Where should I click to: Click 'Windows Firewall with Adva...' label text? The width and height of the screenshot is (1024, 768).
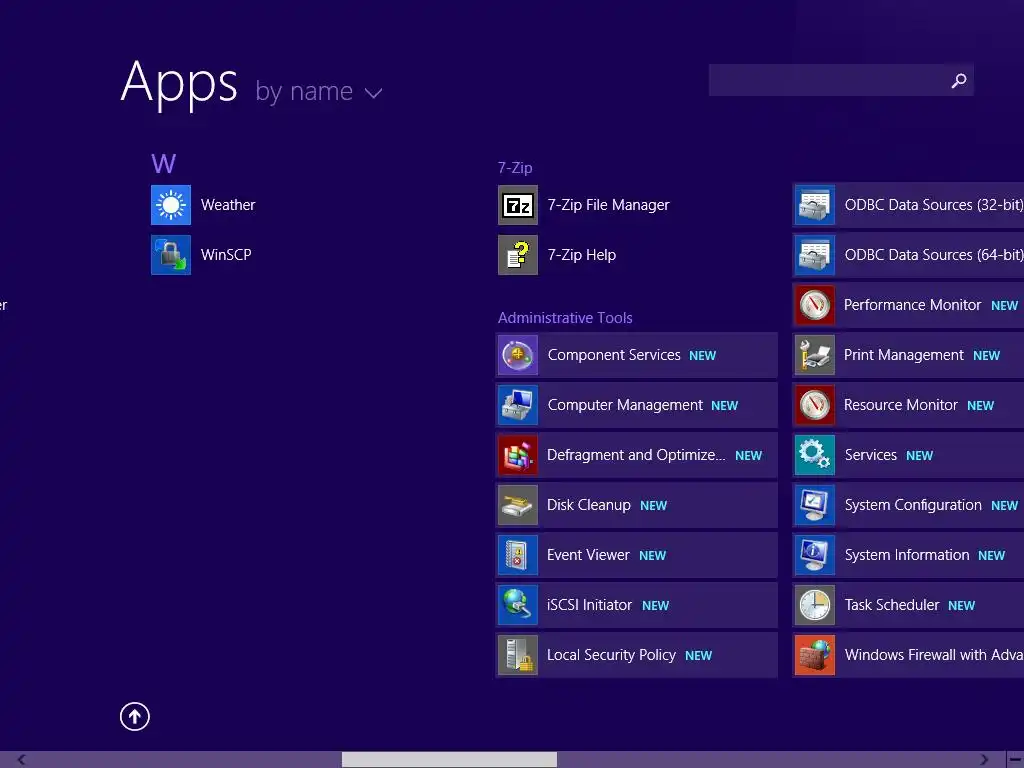(x=934, y=655)
